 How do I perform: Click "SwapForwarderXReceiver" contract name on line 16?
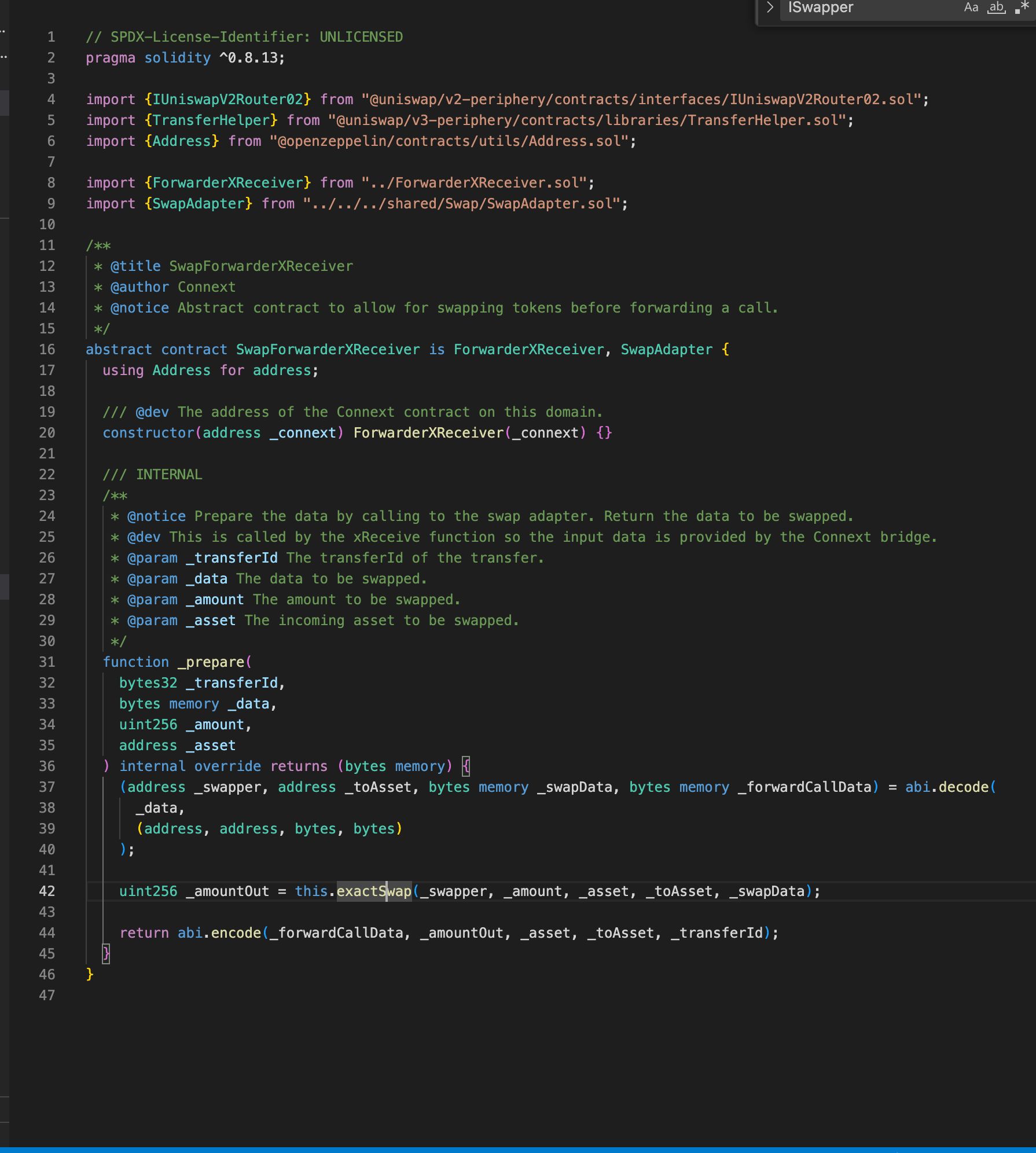click(328, 350)
